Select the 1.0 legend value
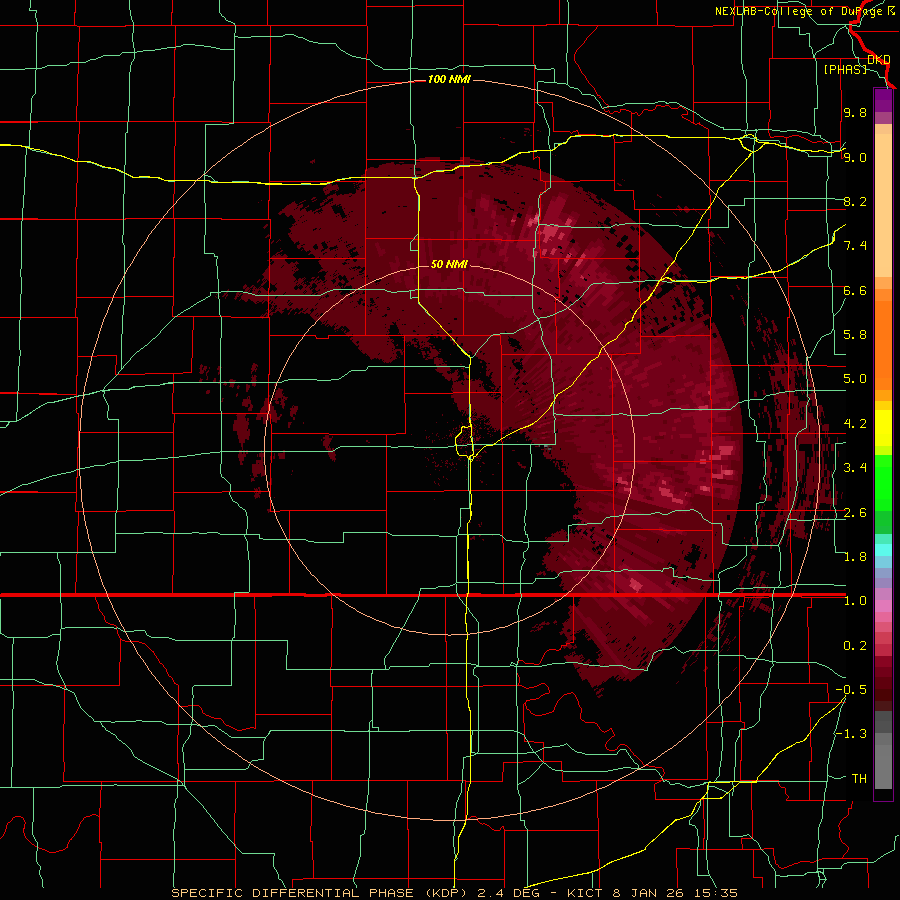900x900 pixels. point(855,601)
